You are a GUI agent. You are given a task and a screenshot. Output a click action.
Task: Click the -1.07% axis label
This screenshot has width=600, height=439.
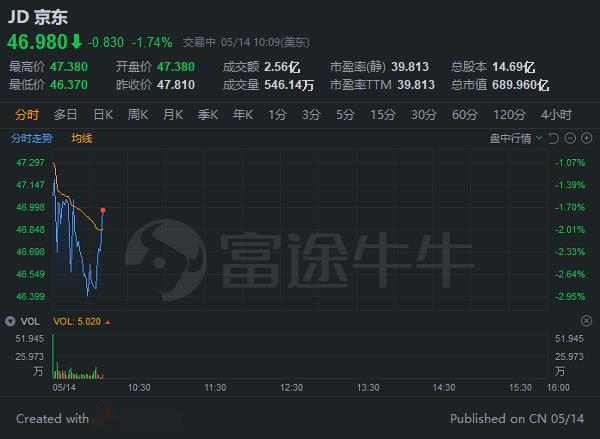pos(570,163)
